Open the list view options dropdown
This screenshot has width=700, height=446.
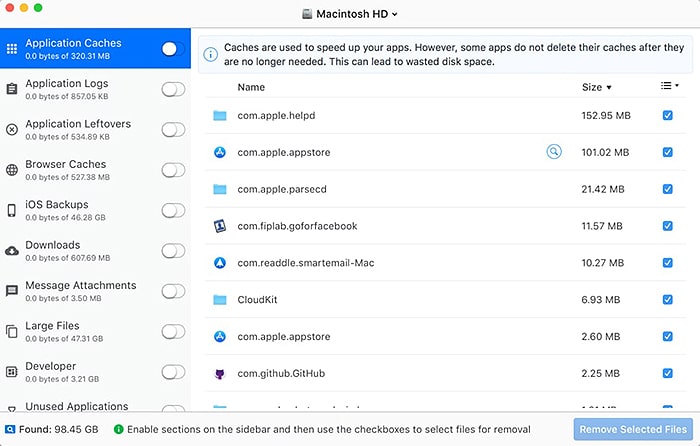click(x=670, y=86)
